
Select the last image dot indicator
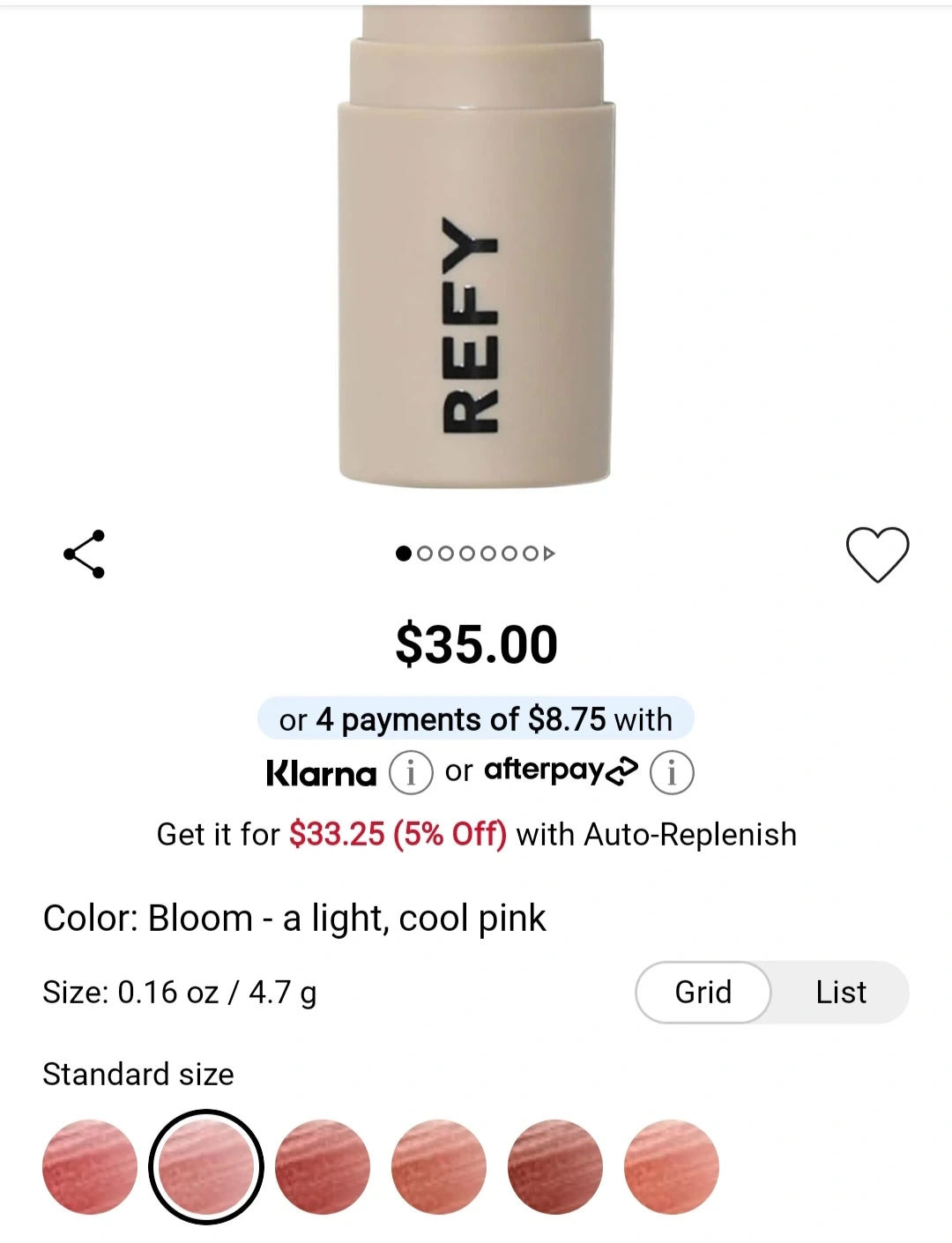point(531,554)
